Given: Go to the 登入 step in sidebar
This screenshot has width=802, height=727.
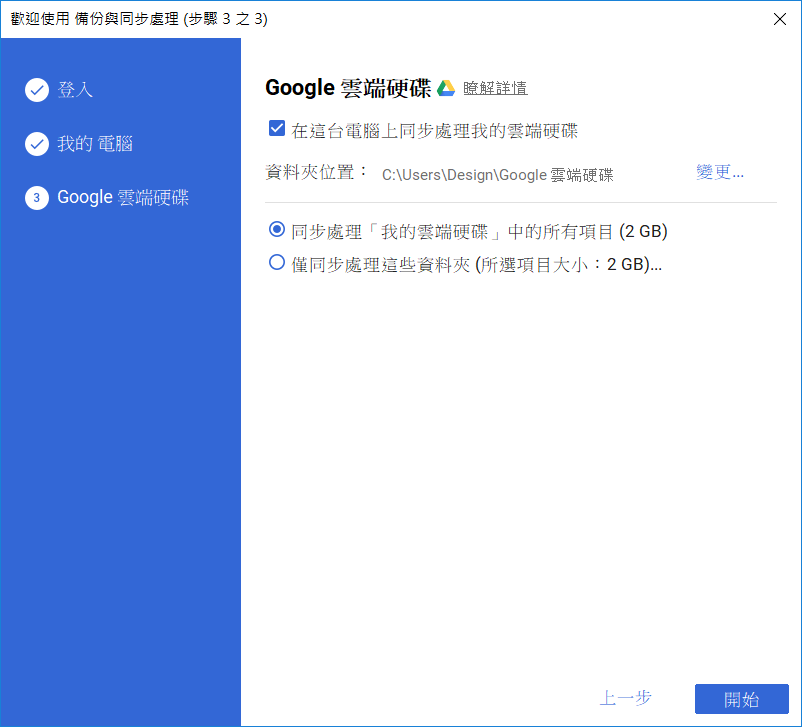Looking at the screenshot, I should coord(75,90).
